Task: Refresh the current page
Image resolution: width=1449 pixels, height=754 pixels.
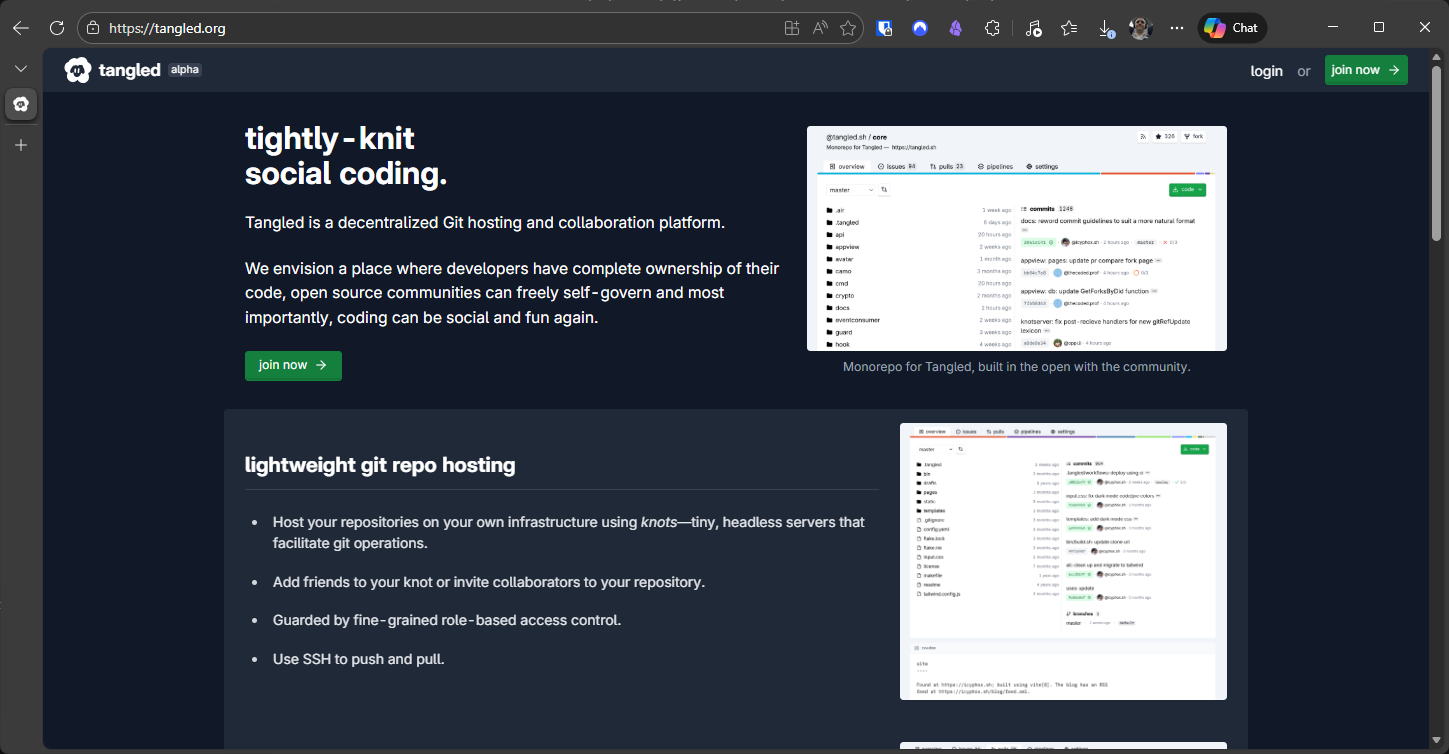Action: coord(57,28)
